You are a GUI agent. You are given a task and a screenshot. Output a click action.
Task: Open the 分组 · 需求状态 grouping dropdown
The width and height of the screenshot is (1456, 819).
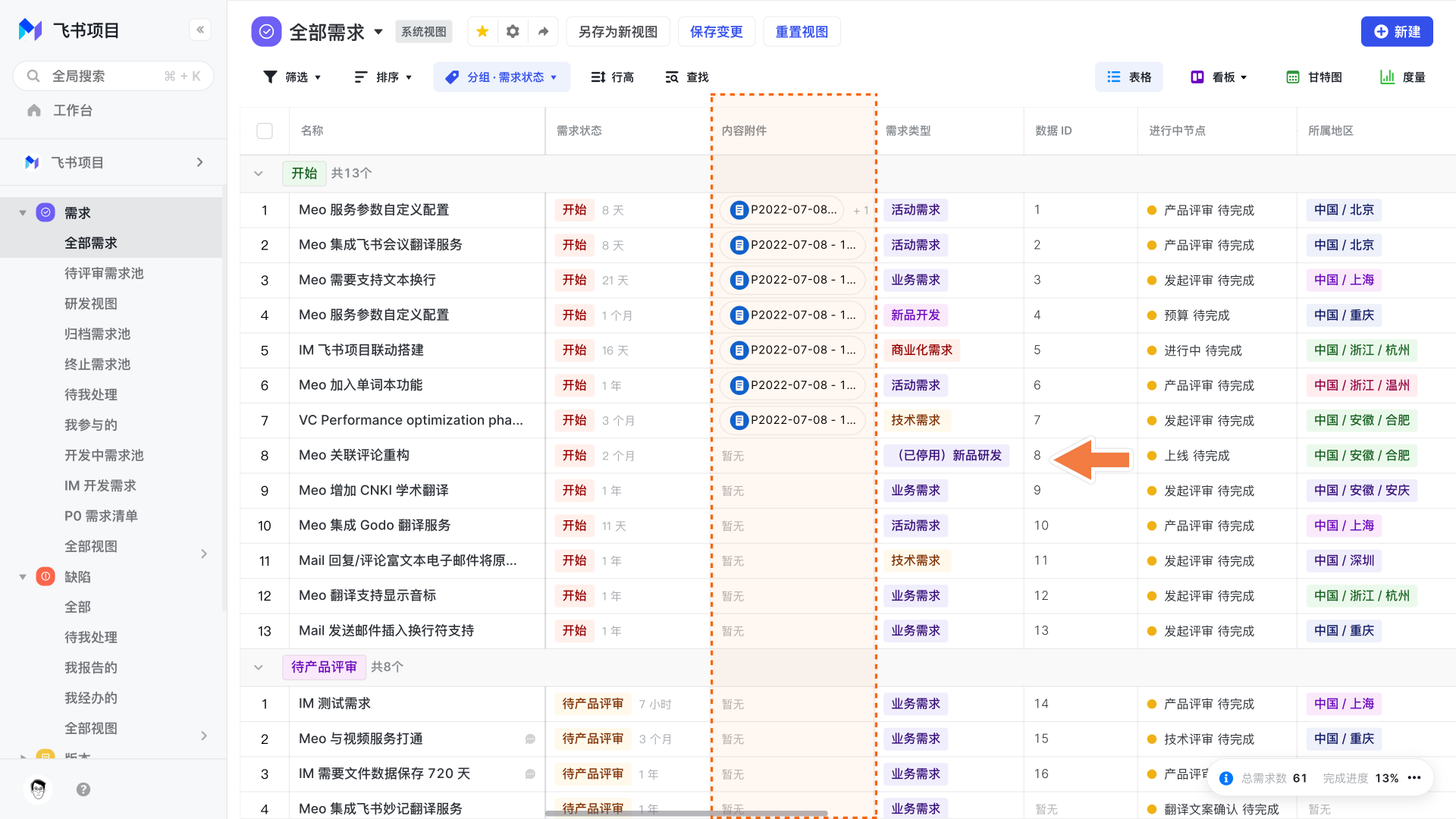501,77
